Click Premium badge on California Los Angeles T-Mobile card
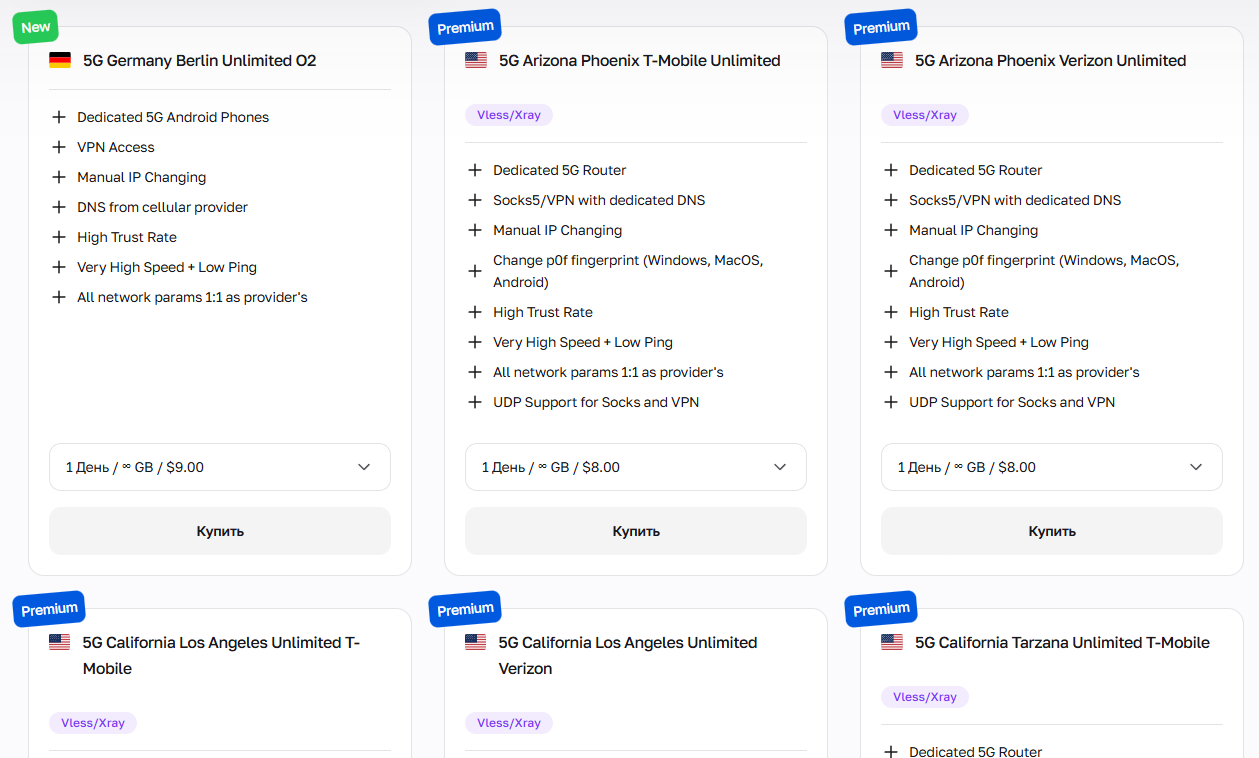The image size is (1259, 758). pos(49,609)
